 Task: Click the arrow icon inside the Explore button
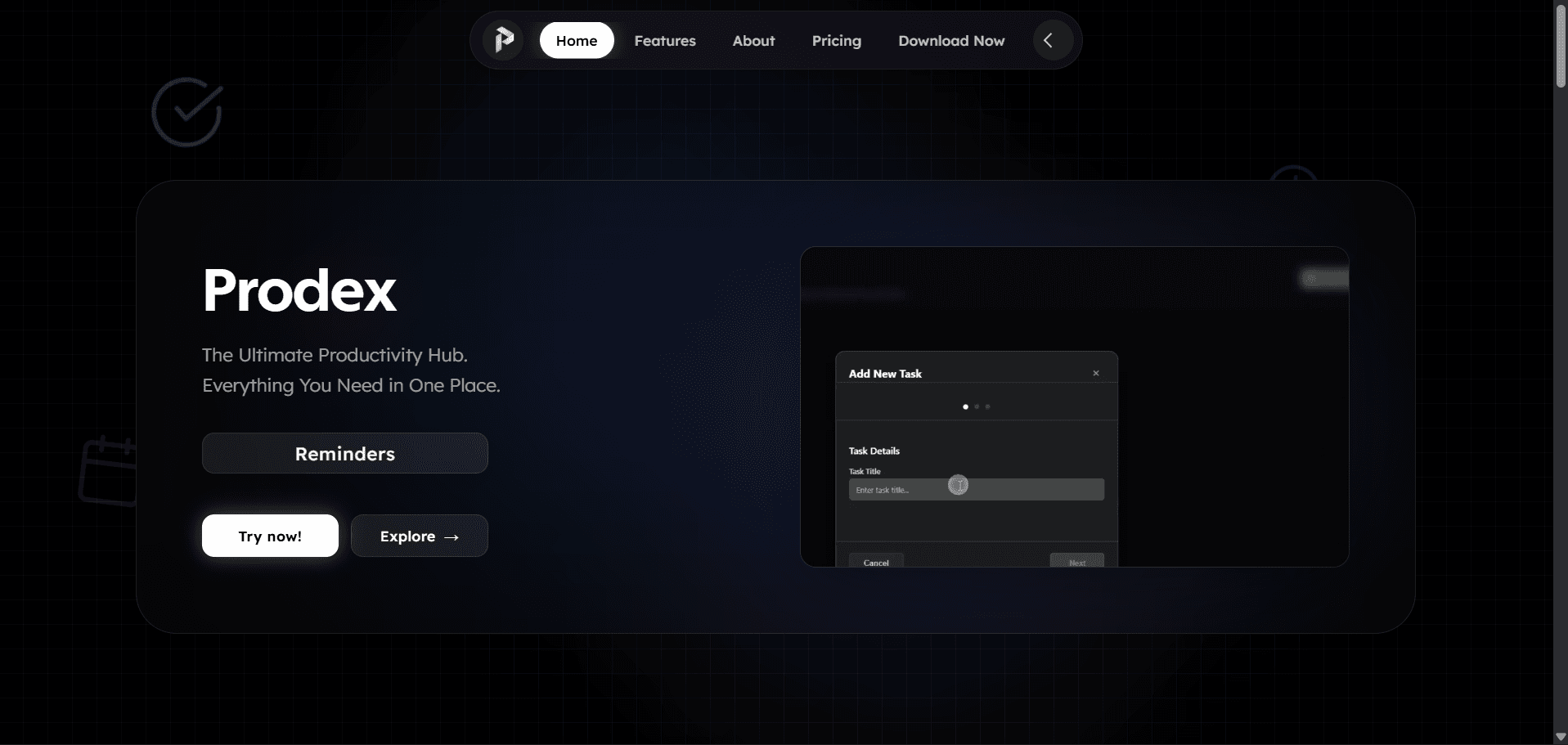click(x=452, y=536)
